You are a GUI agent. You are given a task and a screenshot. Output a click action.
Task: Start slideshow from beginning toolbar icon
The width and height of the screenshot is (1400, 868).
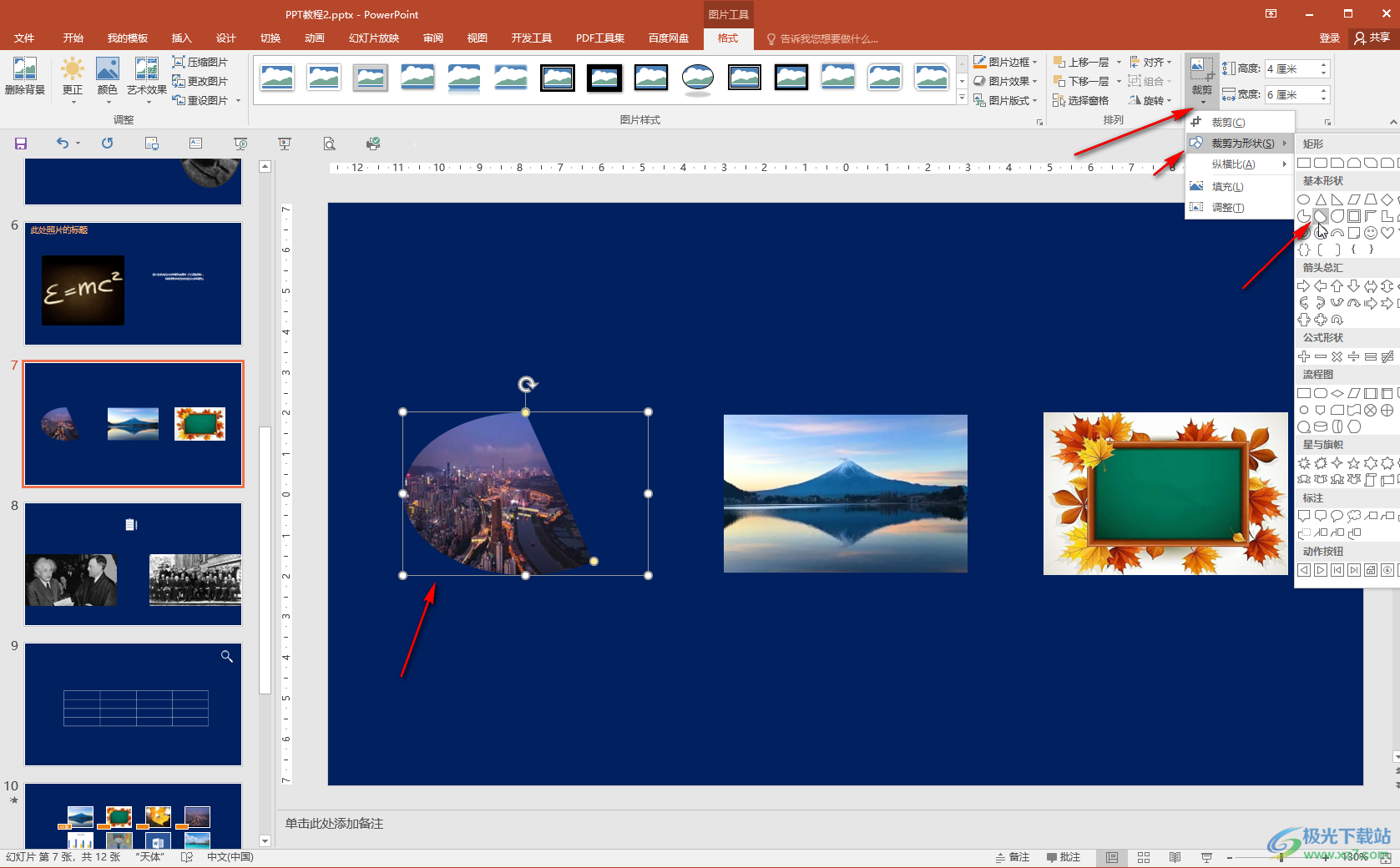pos(240,144)
